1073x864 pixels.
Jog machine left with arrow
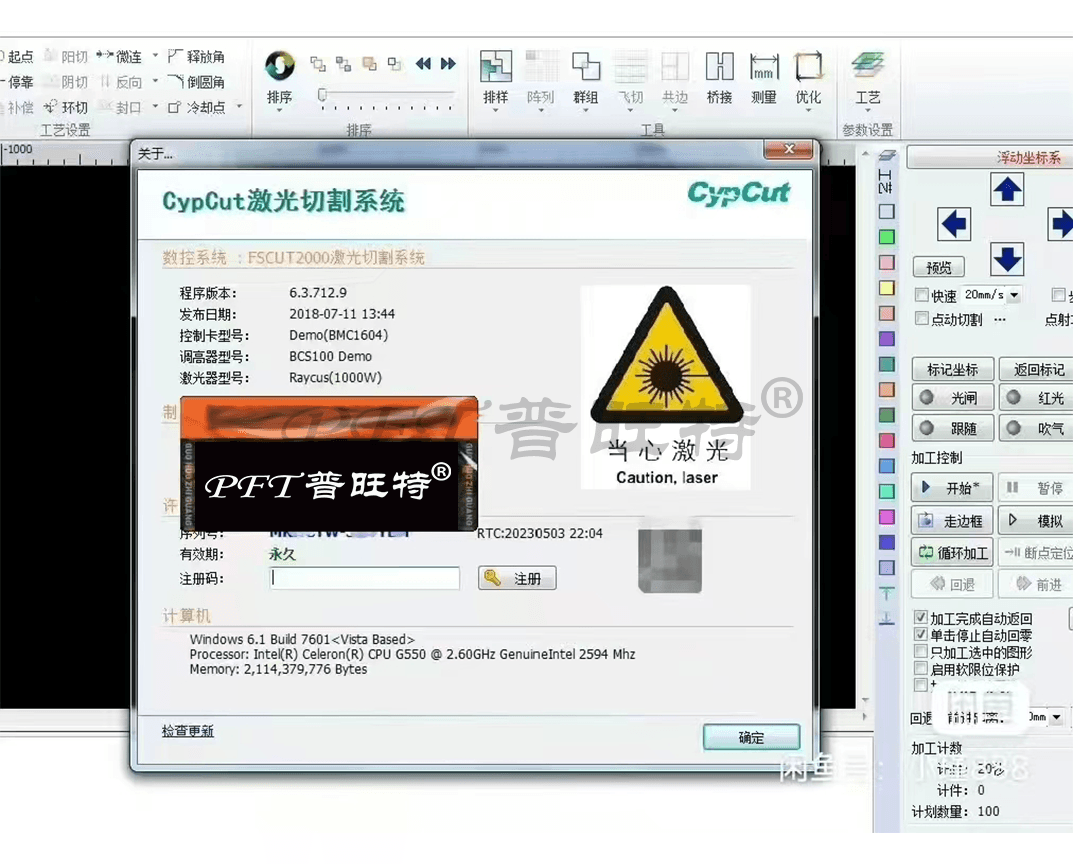click(x=954, y=223)
